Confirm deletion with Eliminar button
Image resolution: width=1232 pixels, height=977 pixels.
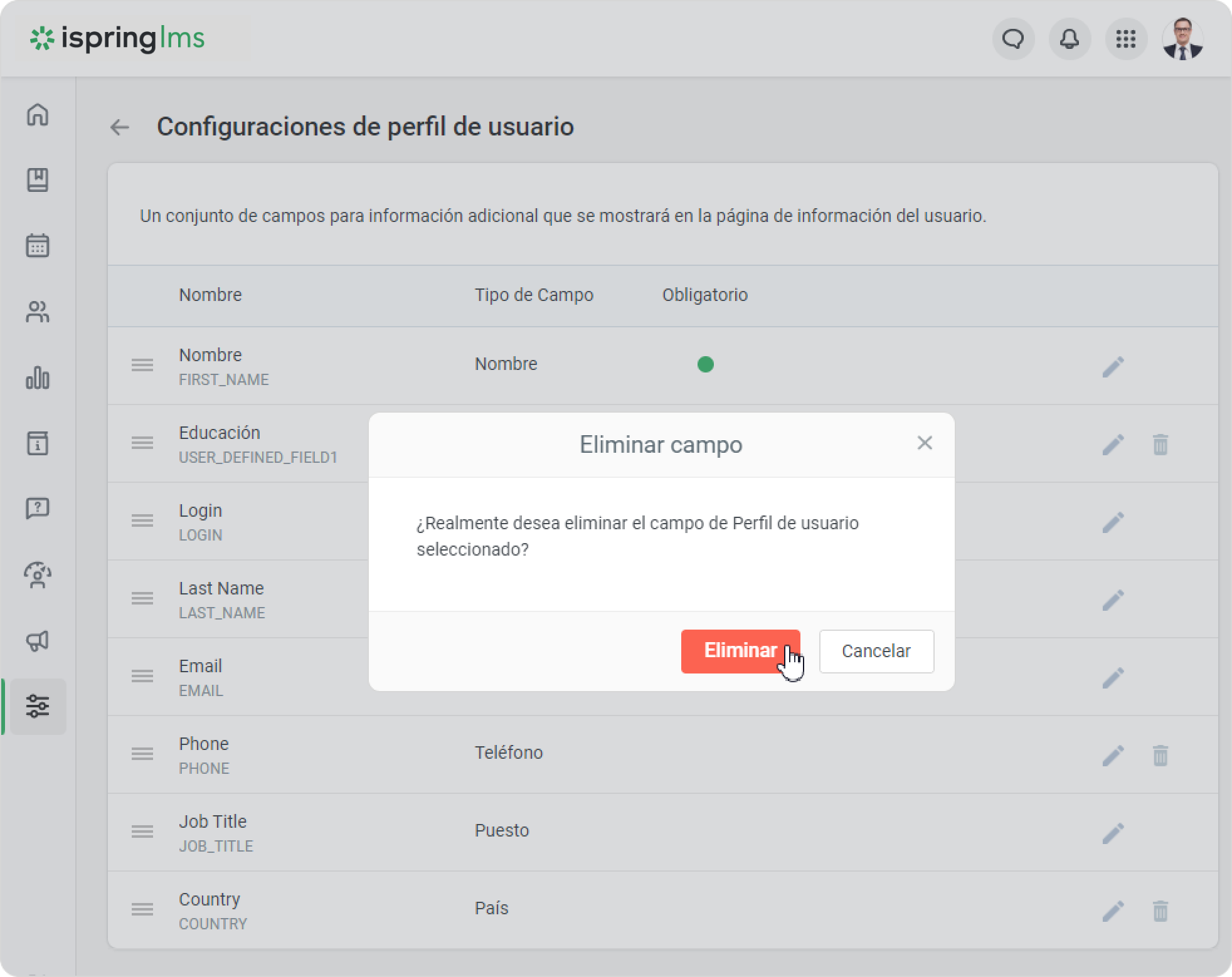pyautogui.click(x=740, y=651)
